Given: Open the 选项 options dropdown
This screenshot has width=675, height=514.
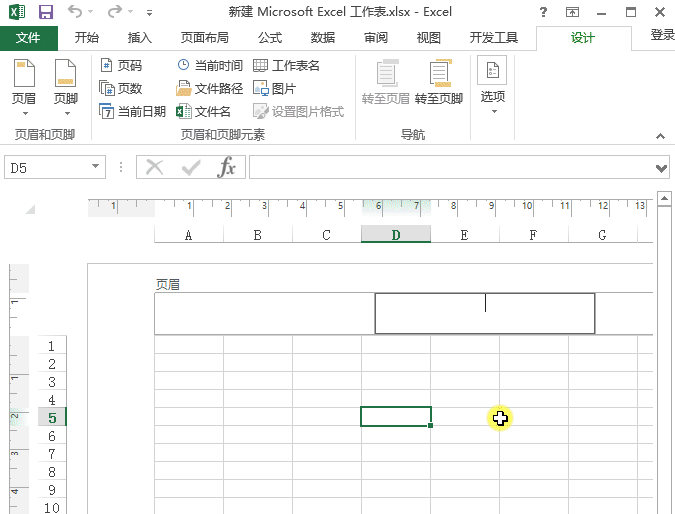Looking at the screenshot, I should [x=492, y=85].
